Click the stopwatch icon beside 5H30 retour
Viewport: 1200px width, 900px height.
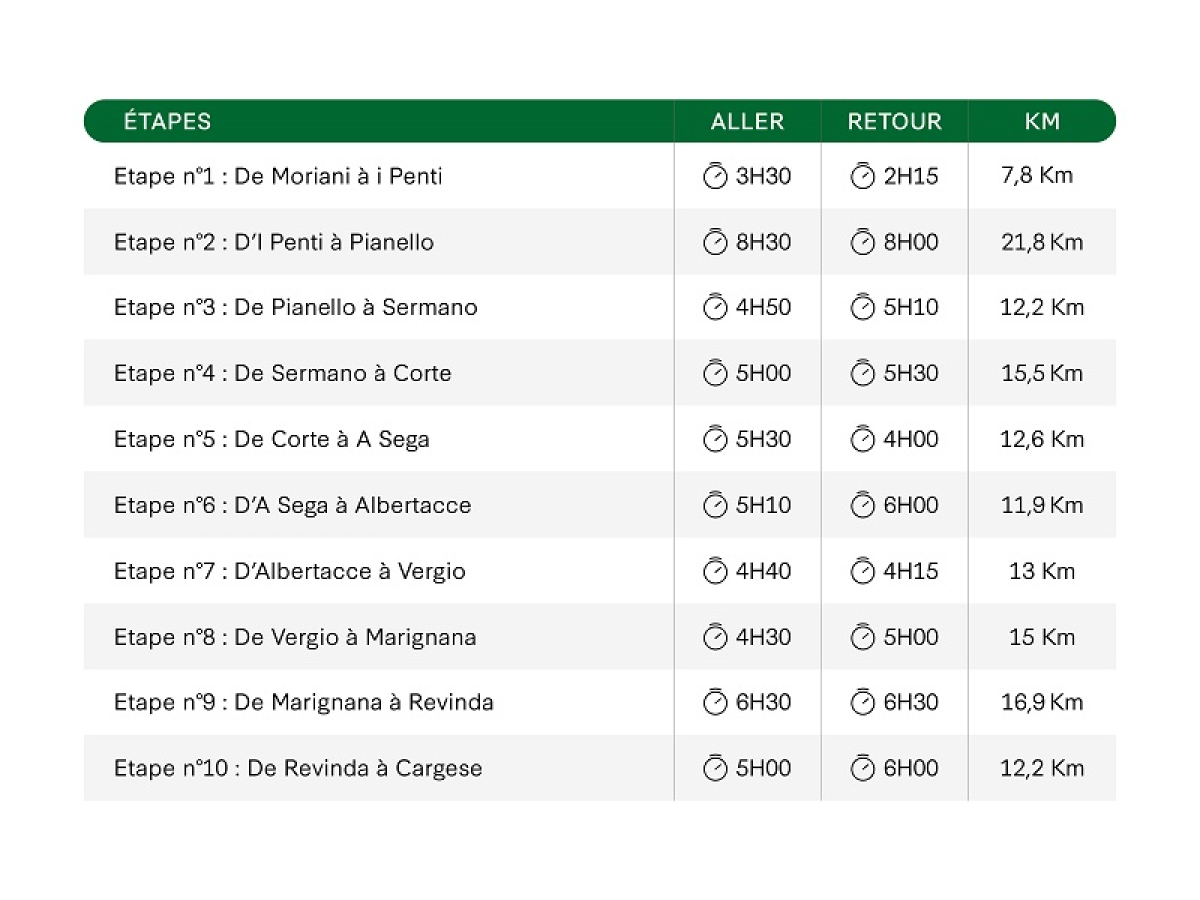pos(862,373)
